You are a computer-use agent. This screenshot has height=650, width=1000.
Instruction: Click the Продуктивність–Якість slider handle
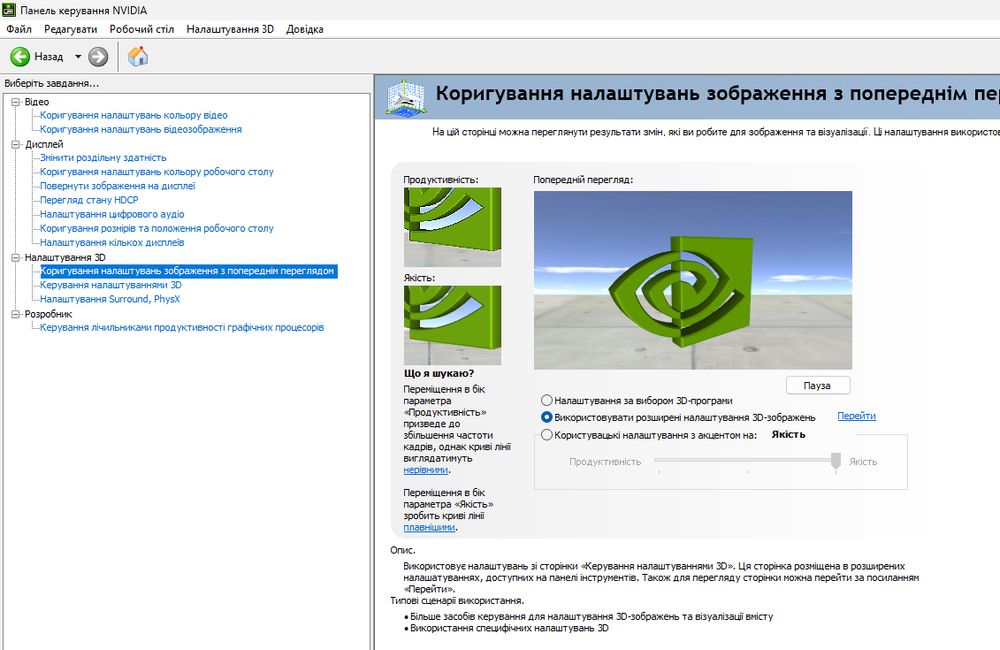(x=835, y=461)
